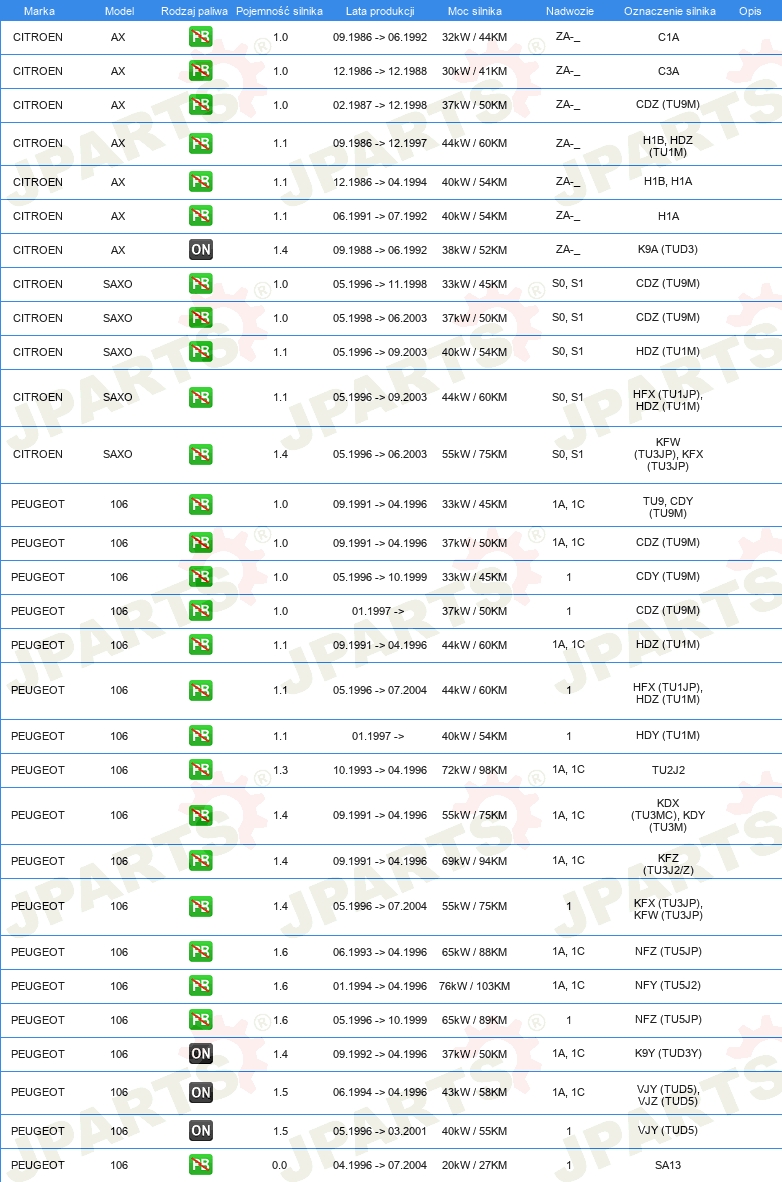The height and width of the screenshot is (1182, 782).
Task: Click engine code NFY (TU5J2)
Action: 668,985
